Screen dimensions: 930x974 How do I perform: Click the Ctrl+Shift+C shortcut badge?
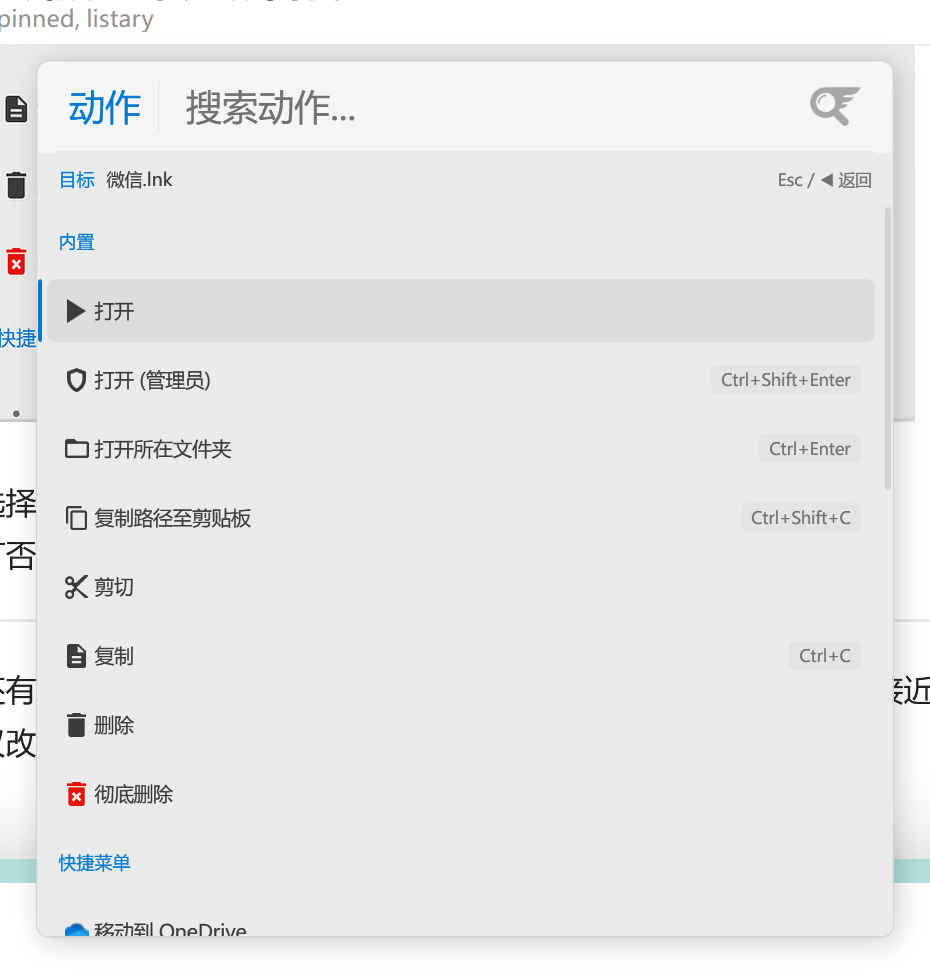pos(801,517)
